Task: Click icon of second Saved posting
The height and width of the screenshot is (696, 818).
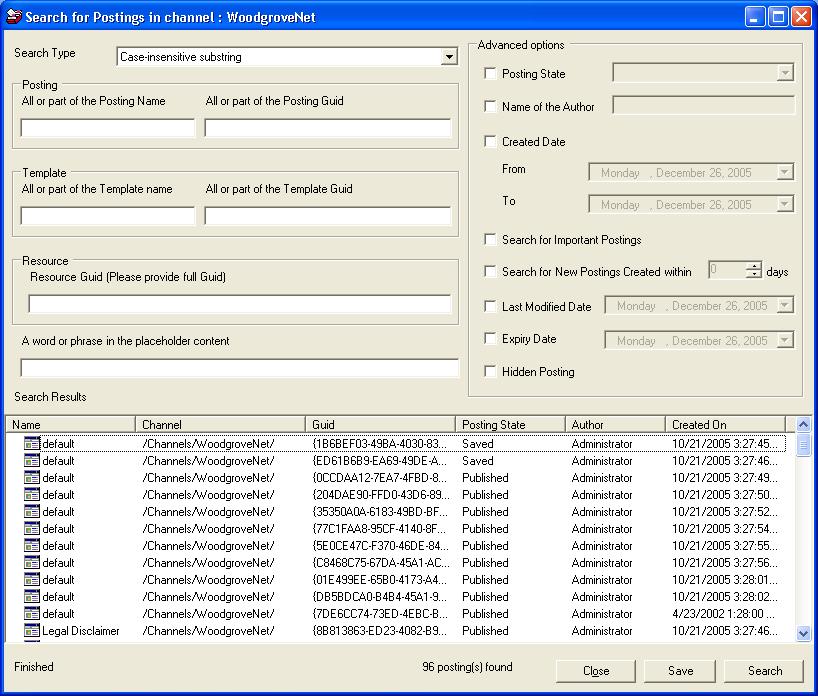Action: (32, 461)
